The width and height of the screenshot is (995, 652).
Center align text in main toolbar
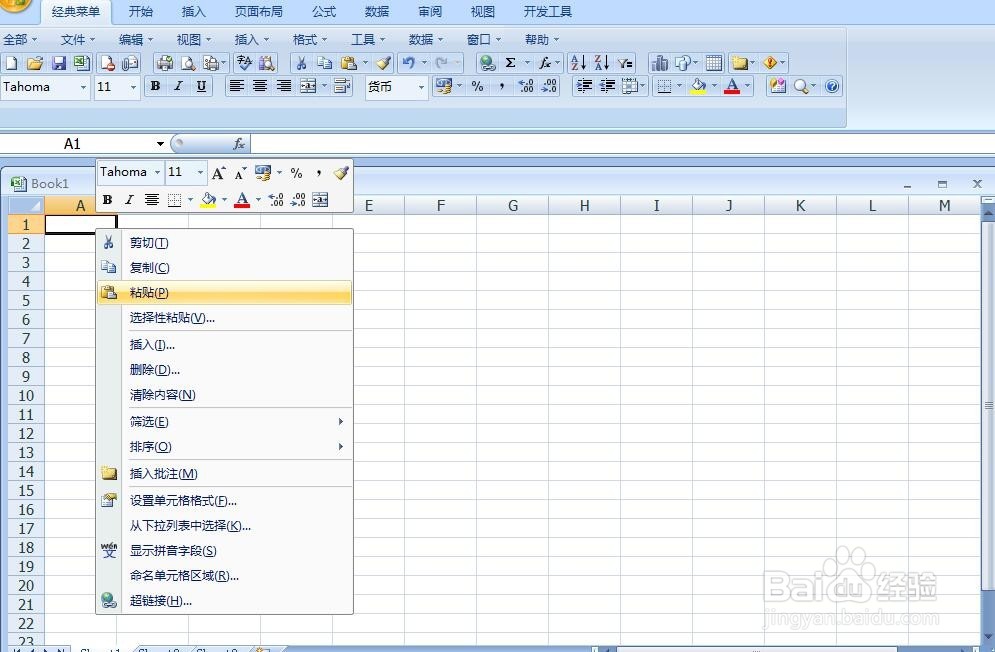click(260, 86)
